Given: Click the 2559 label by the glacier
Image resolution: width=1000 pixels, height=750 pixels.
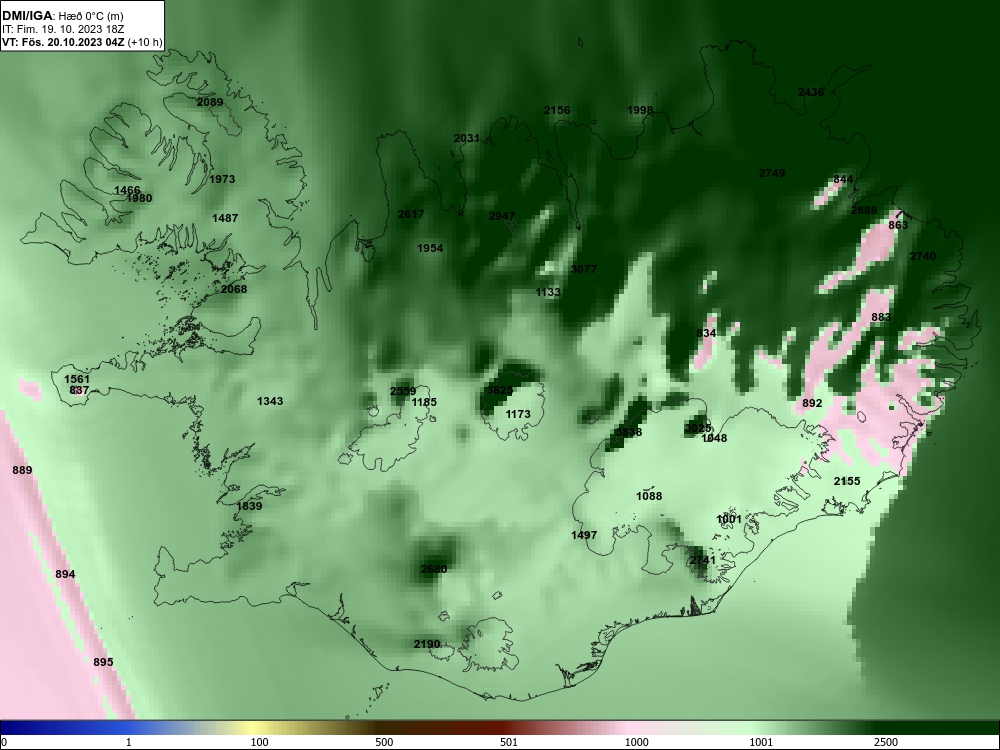Looking at the screenshot, I should click(x=402, y=392).
